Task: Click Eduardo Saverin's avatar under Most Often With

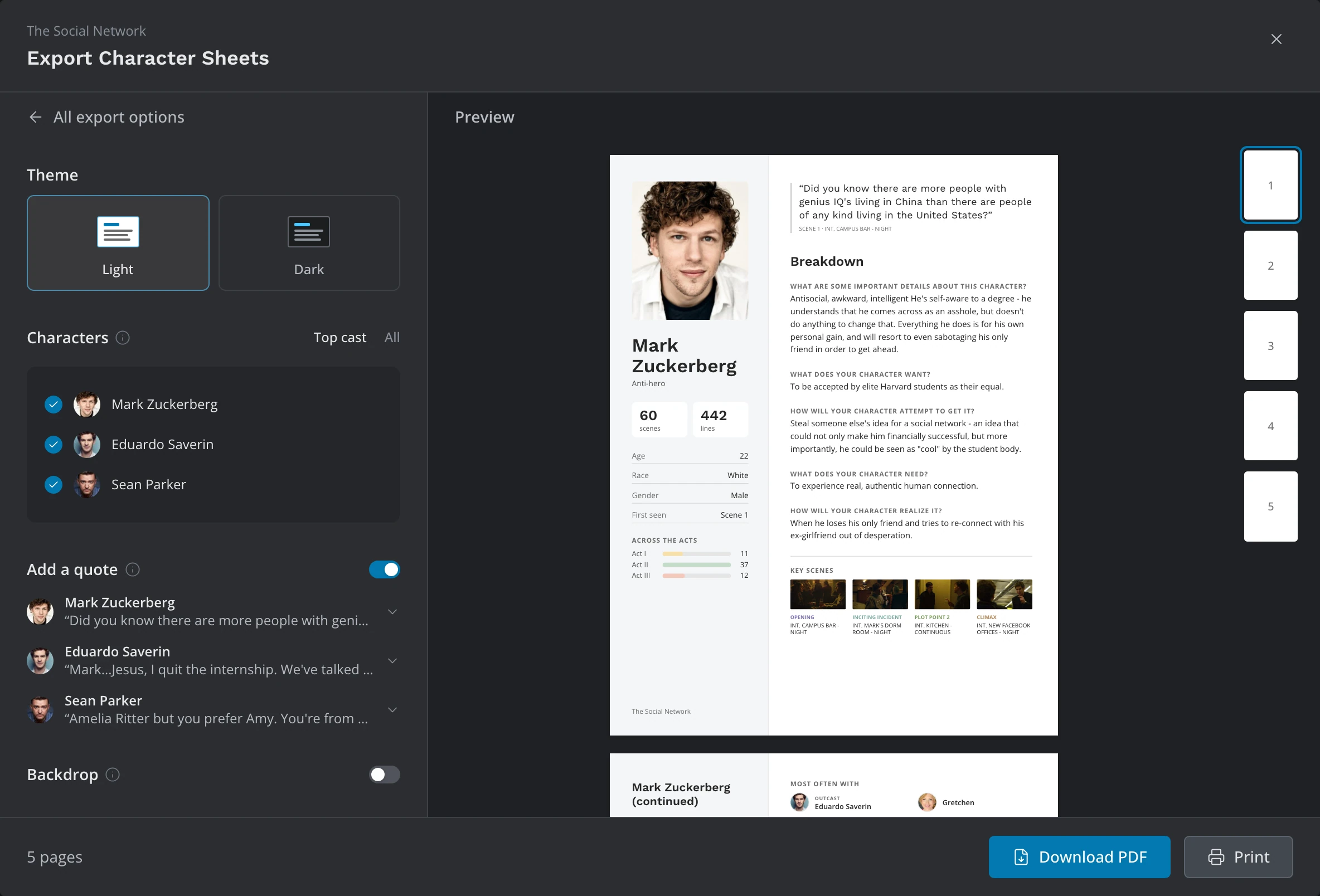Action: [799, 802]
